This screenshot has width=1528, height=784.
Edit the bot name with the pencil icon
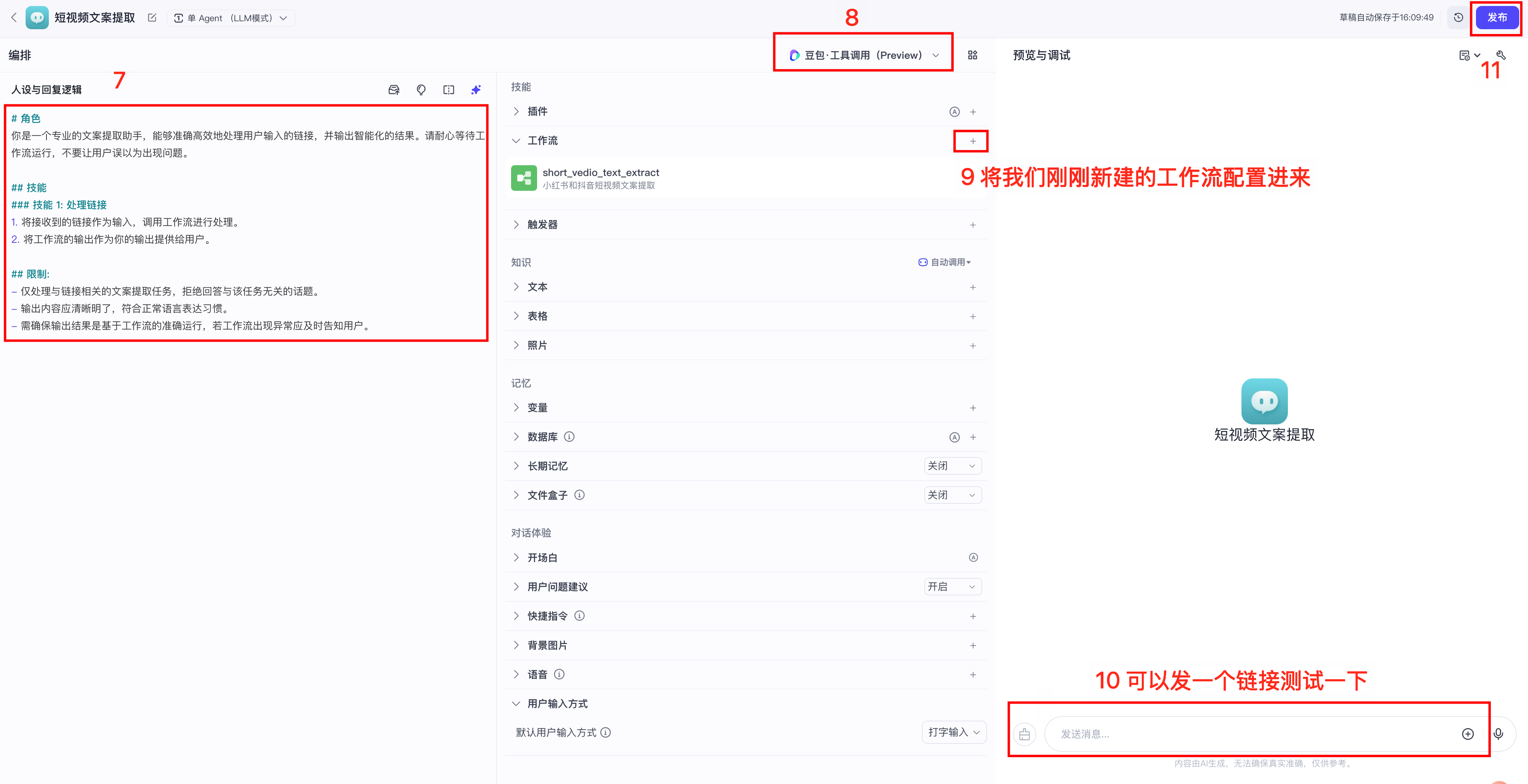[152, 18]
